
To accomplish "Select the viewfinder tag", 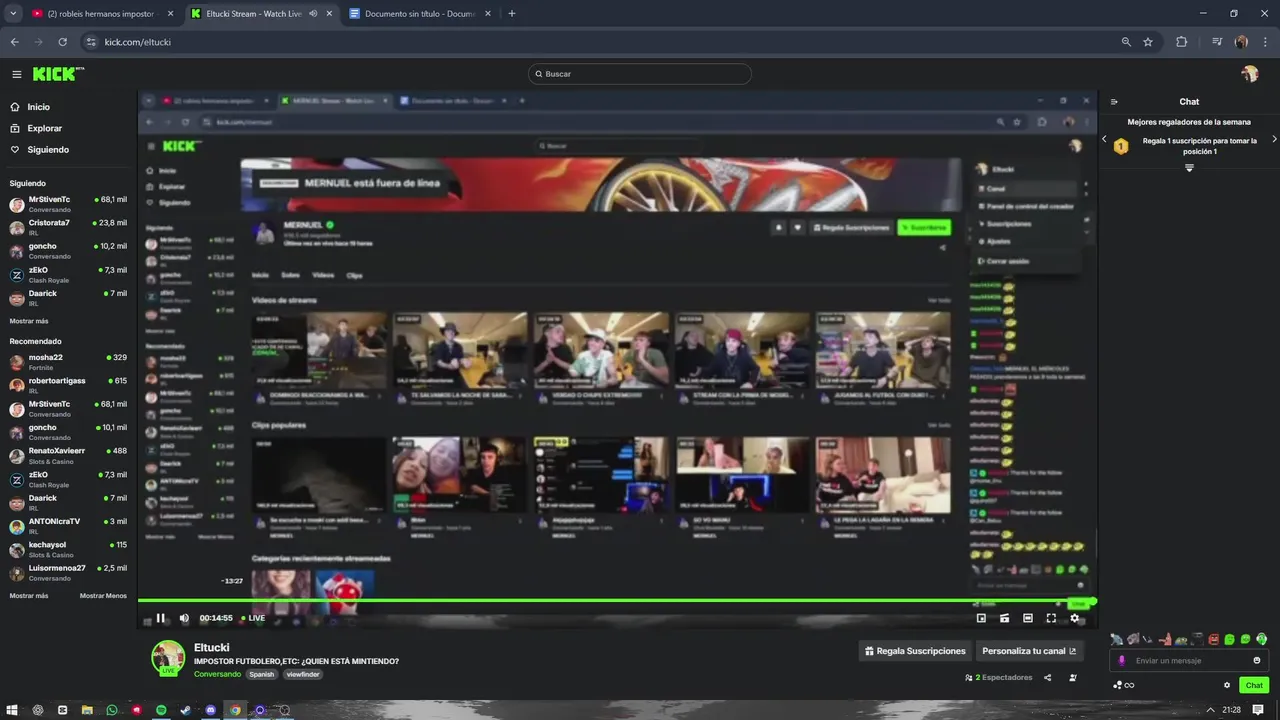I will 303,674.
